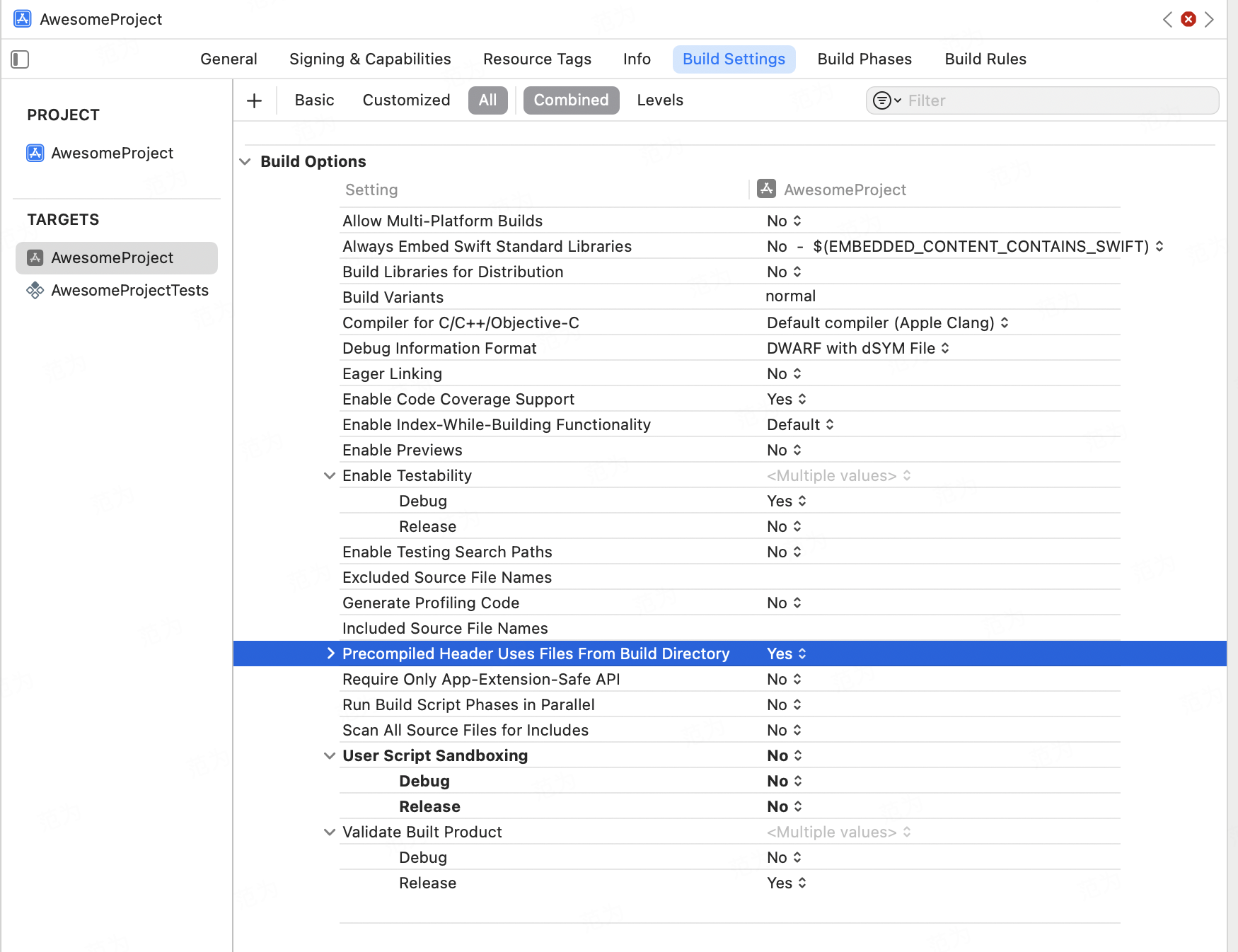The width and height of the screenshot is (1238, 952).
Task: Select the Levels view button
Action: (659, 100)
